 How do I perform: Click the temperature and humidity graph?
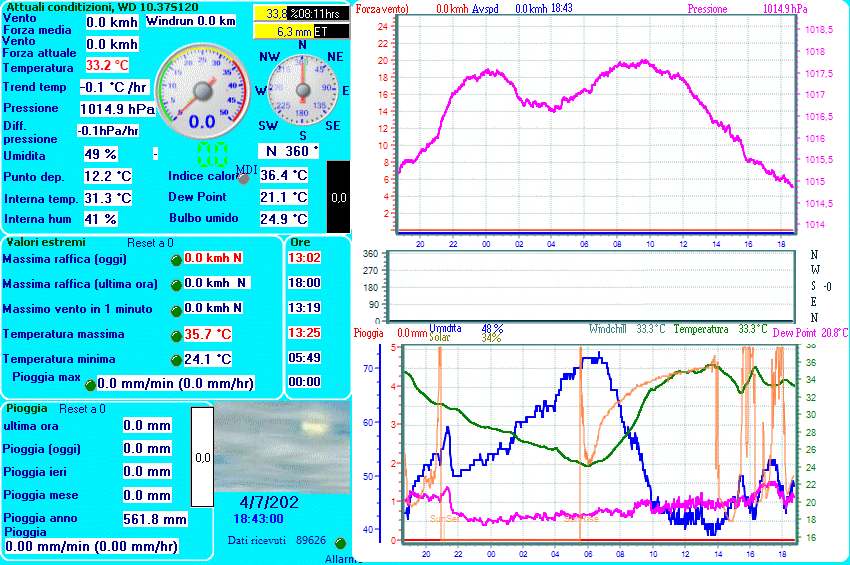[599, 444]
